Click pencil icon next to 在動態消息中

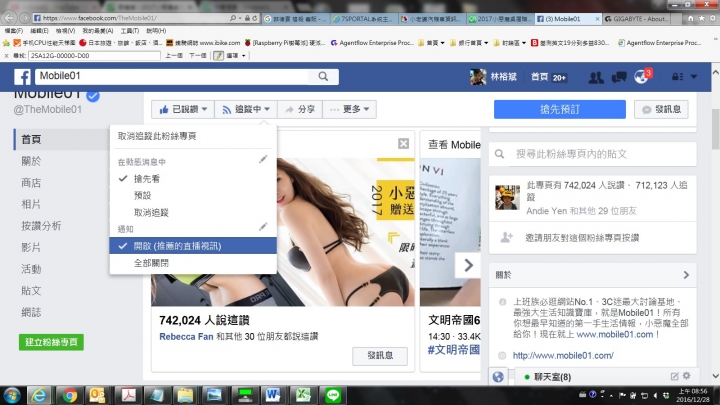coord(263,159)
